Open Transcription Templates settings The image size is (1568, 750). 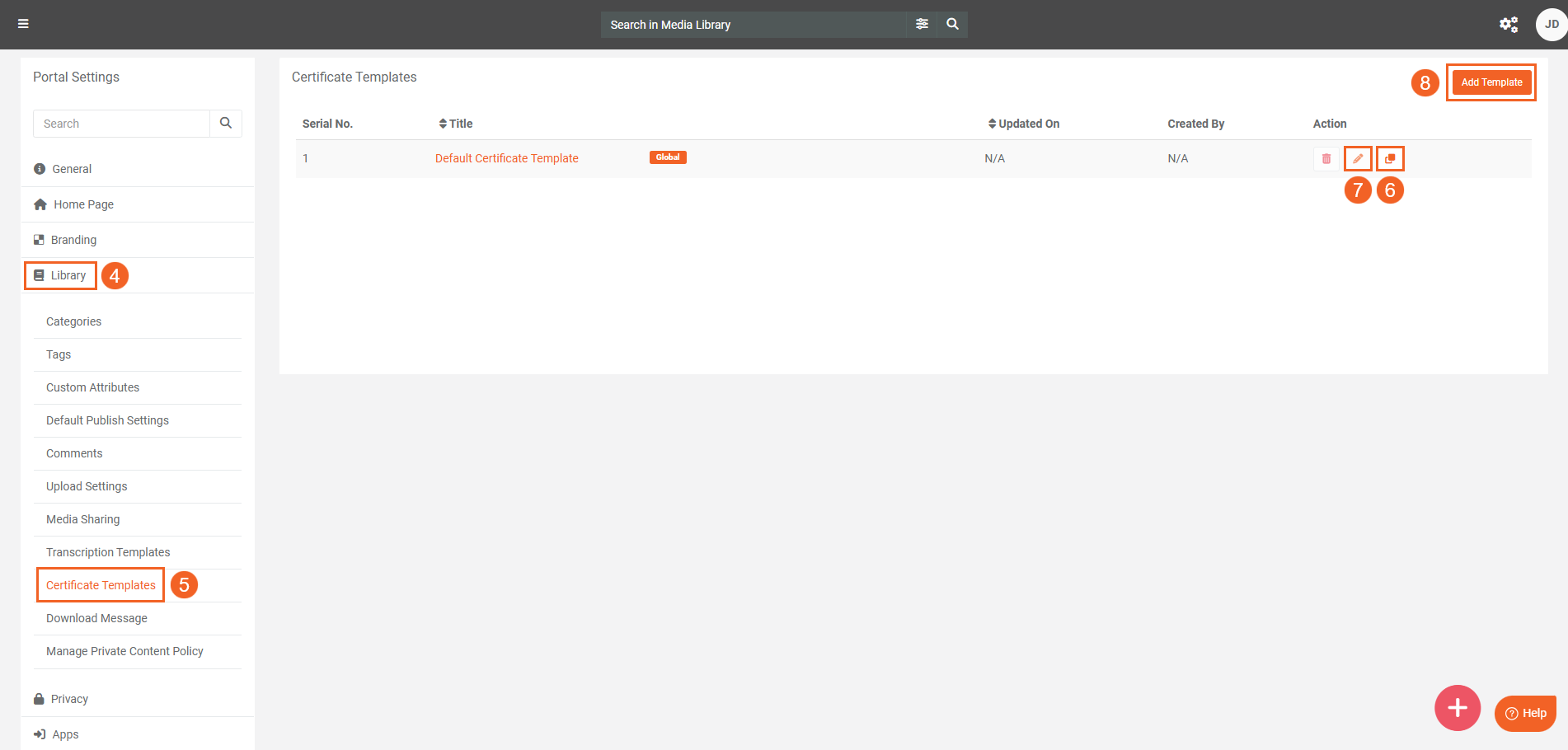pos(108,552)
